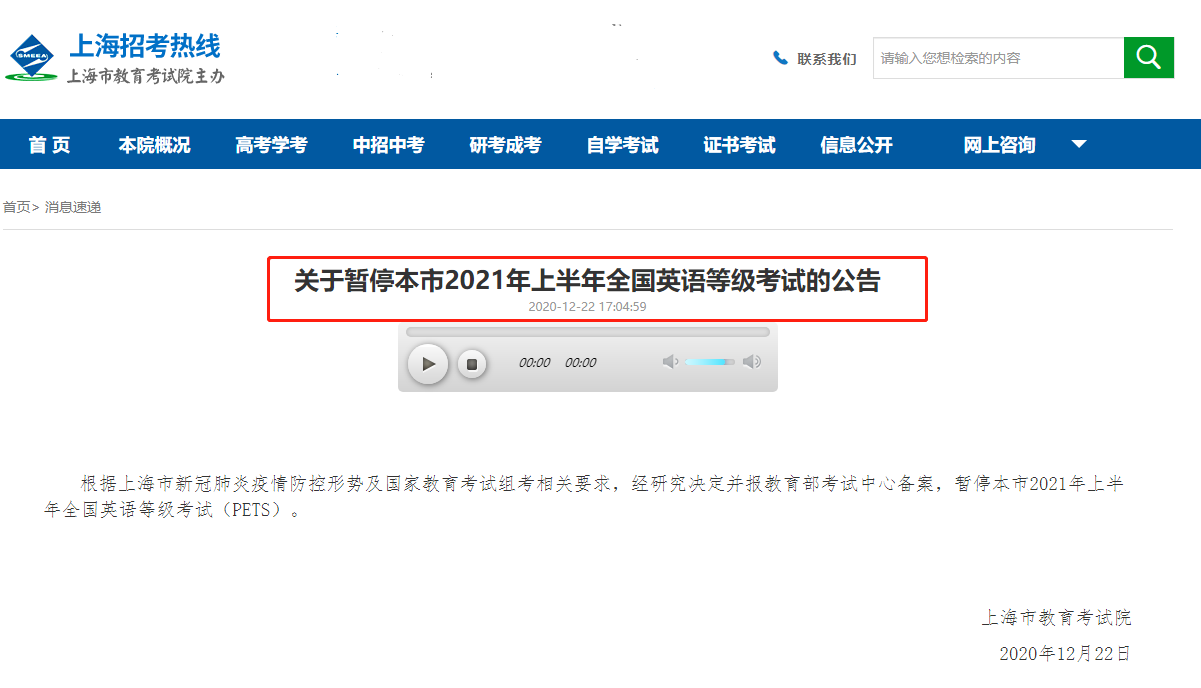The width and height of the screenshot is (1201, 688).
Task: Select the 首页 navigation tab
Action: (49, 143)
